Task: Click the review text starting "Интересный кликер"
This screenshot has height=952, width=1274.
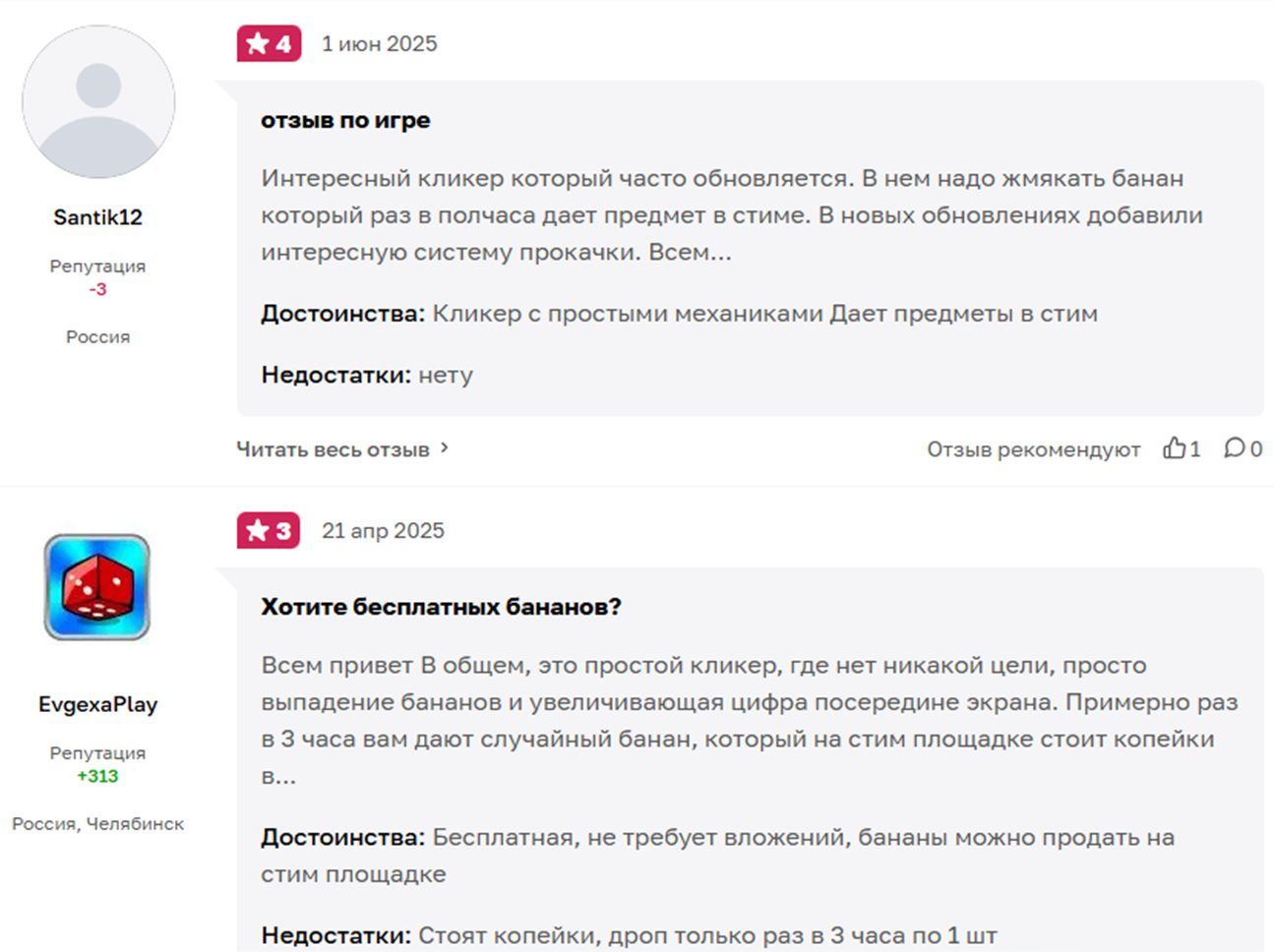Action: [x=730, y=215]
